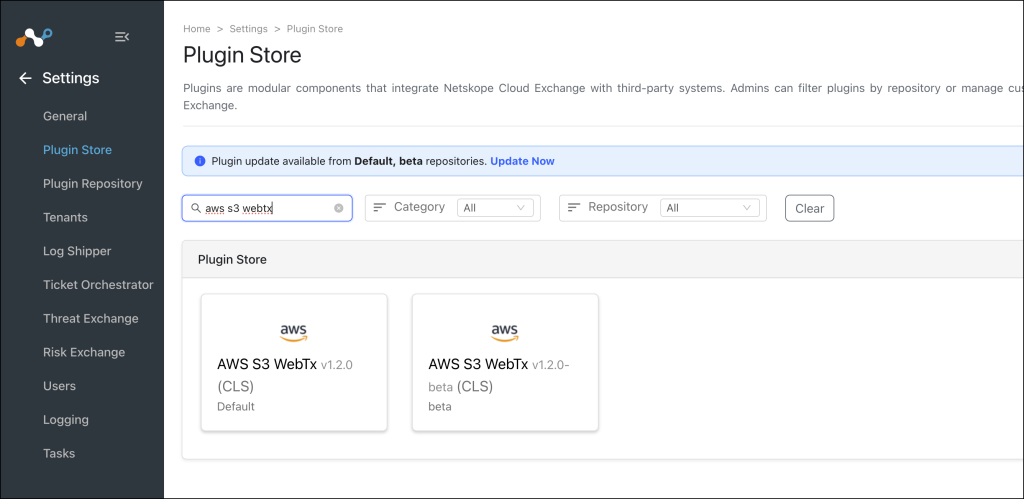The width and height of the screenshot is (1024, 499).
Task: Click Plugin Store in the breadcrumb
Action: [x=315, y=29]
